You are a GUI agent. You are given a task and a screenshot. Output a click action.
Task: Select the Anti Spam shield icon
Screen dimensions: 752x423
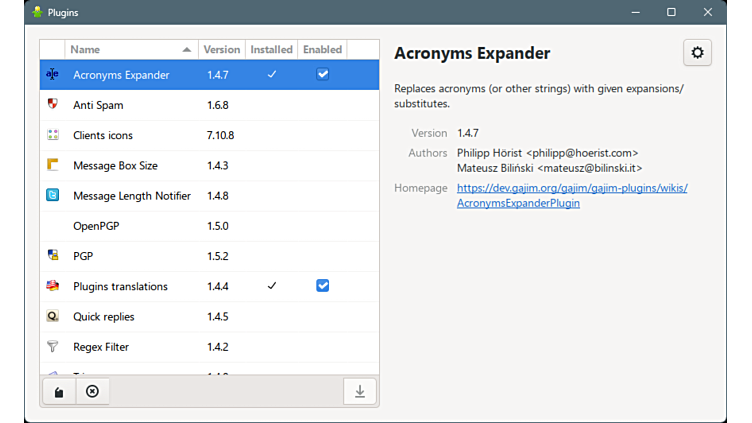click(53, 105)
